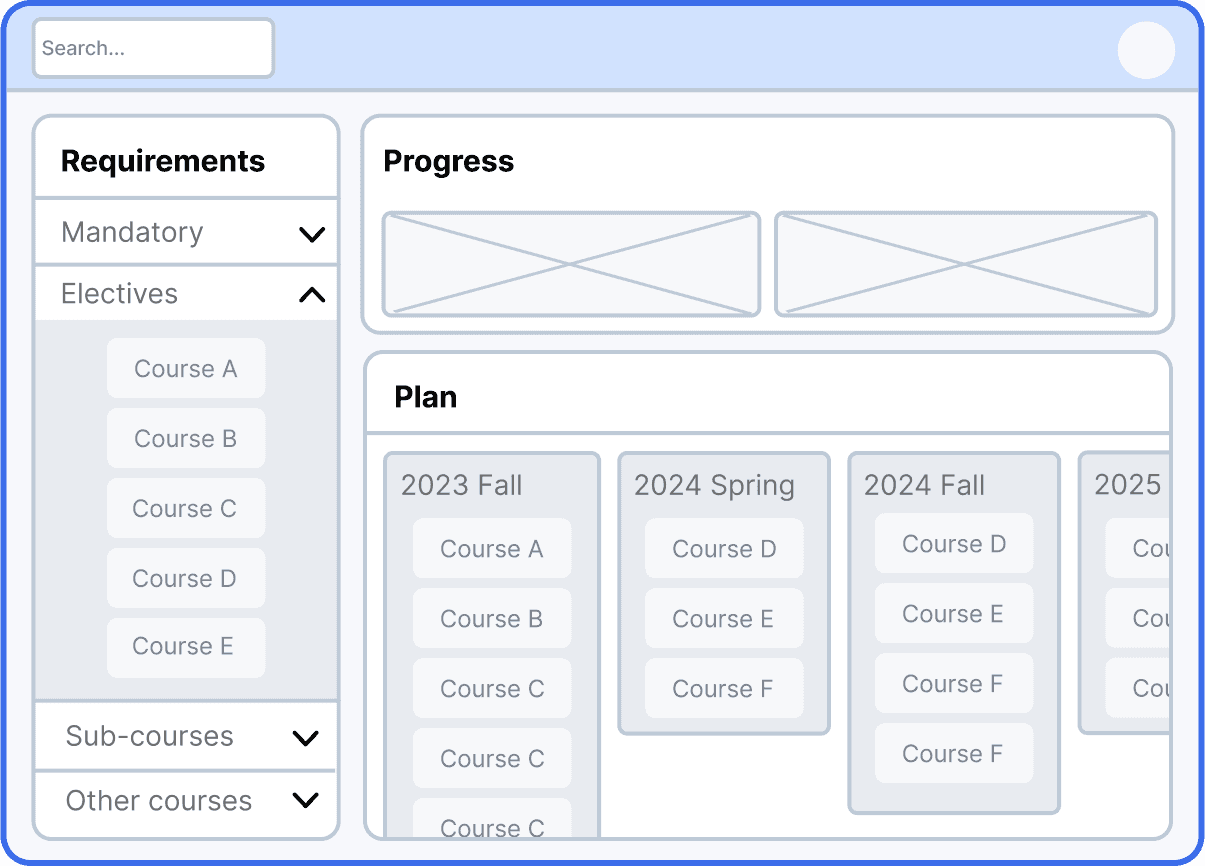
Task: Expand the Sub-courses chevron
Action: [x=305, y=739]
